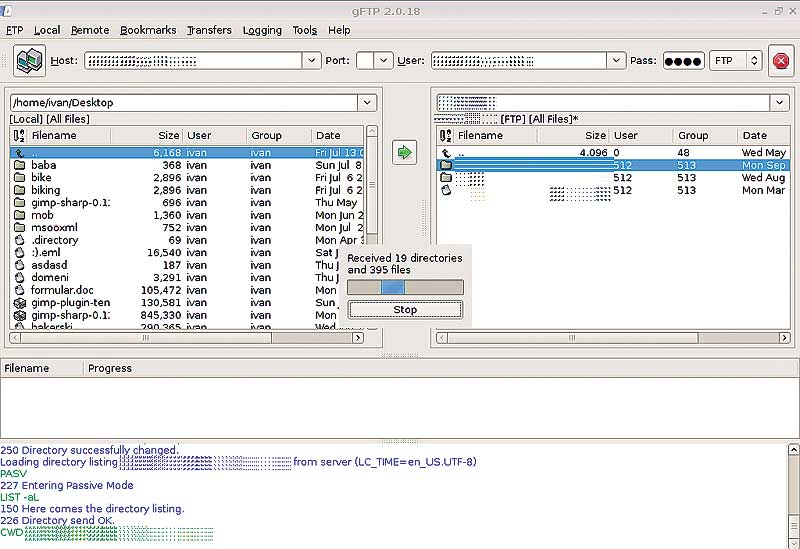The width and height of the screenshot is (800, 549).
Task: Click the User input field
Action: tap(519, 61)
